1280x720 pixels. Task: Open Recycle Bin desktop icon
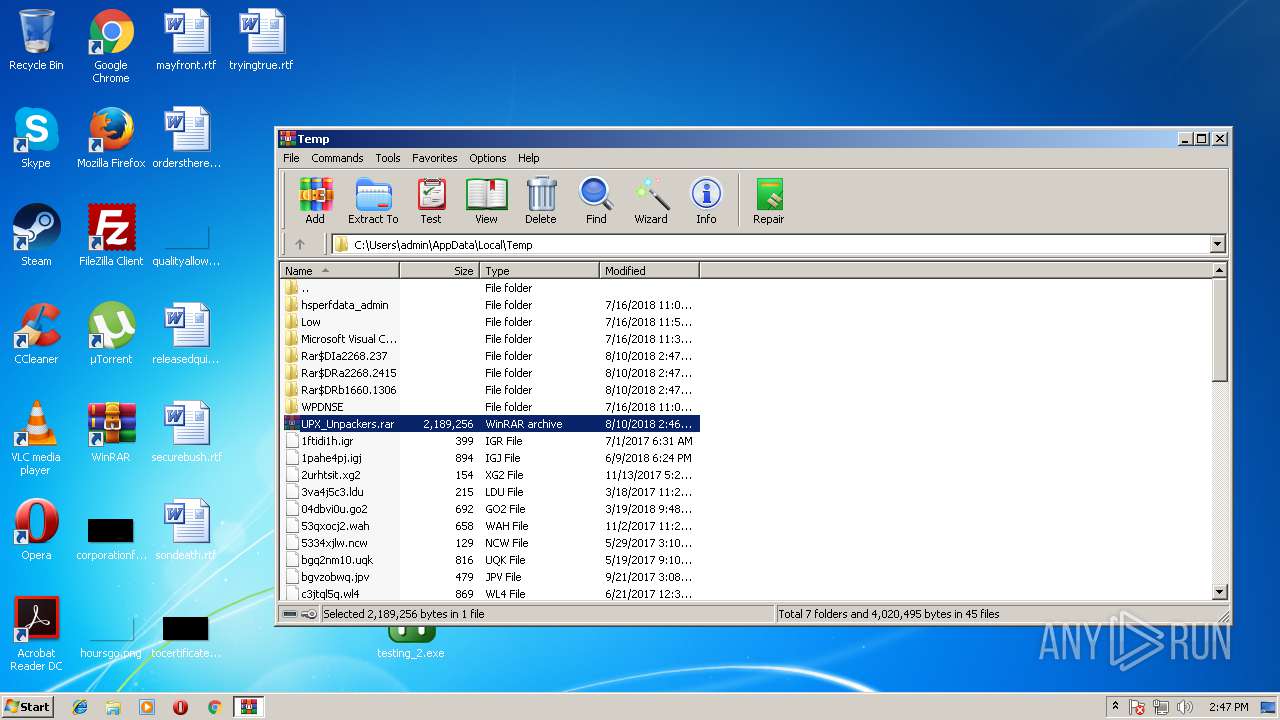[x=36, y=40]
